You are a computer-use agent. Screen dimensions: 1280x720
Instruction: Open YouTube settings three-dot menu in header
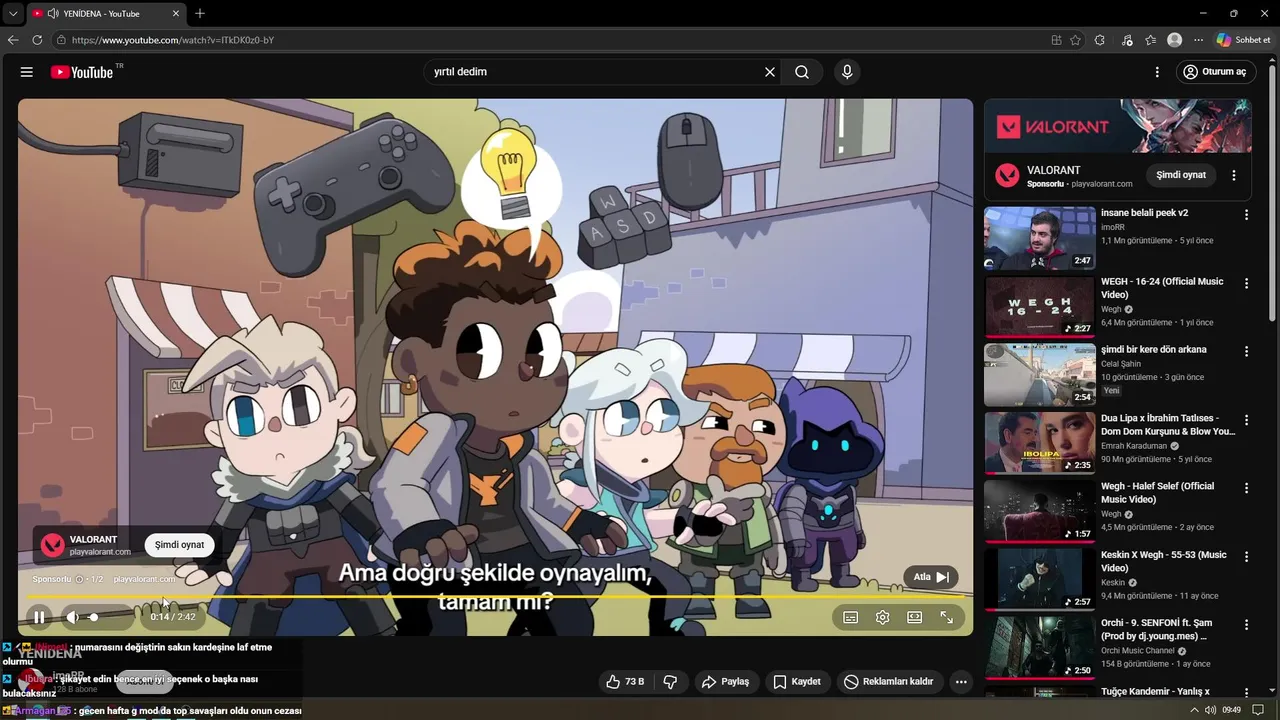click(x=1157, y=72)
